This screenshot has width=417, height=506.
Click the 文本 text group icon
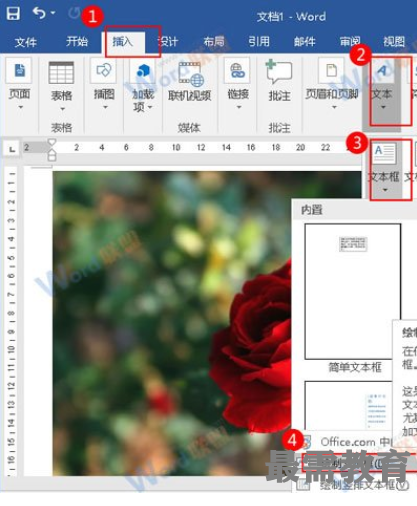tap(382, 71)
